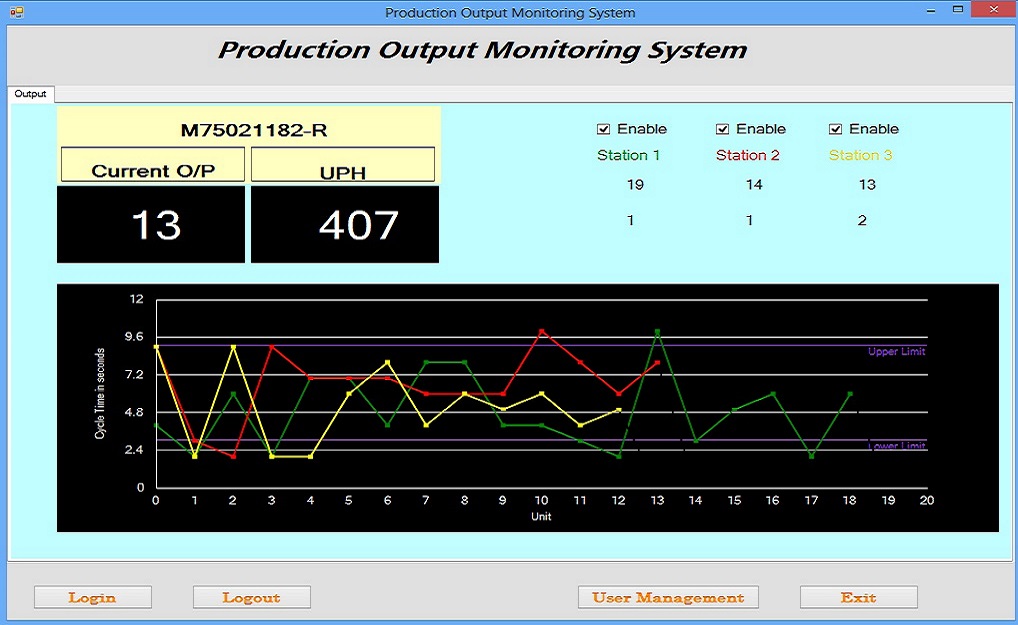
Task: Click the UPH header box
Action: coord(342,166)
